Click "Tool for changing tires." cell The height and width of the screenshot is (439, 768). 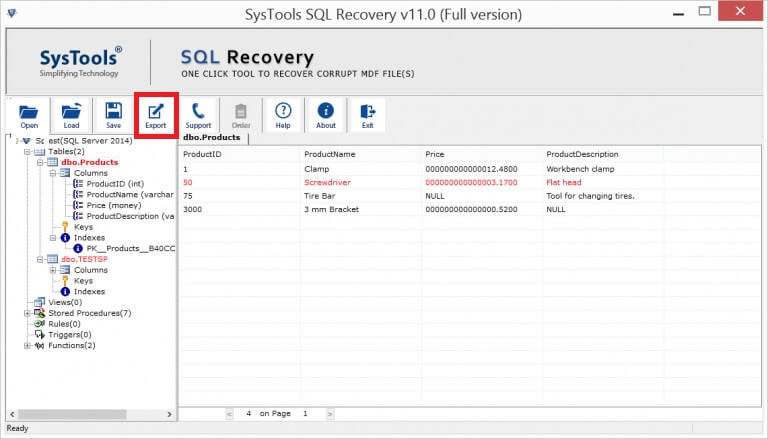click(x=590, y=196)
